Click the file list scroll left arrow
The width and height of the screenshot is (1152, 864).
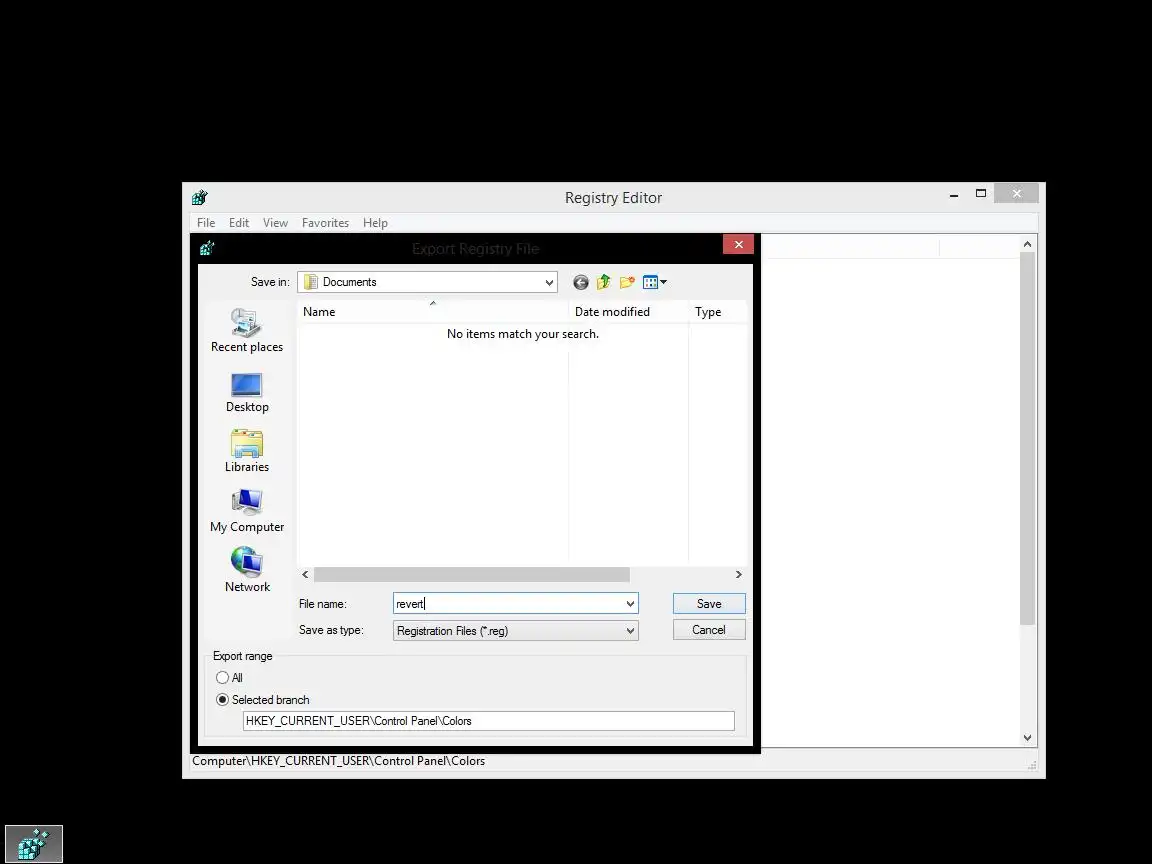click(305, 575)
